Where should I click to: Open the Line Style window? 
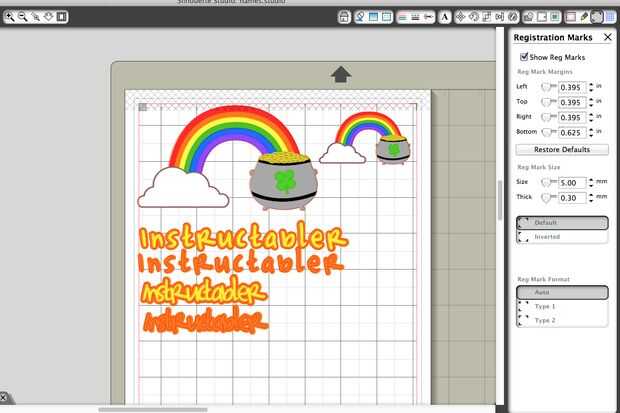[415, 17]
